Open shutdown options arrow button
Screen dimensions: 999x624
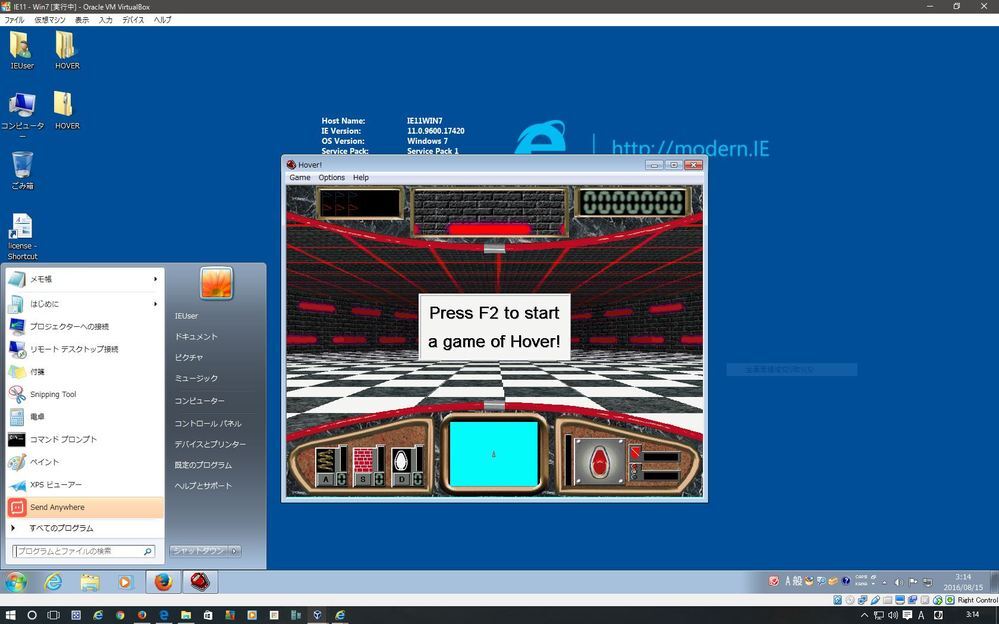pyautogui.click(x=234, y=551)
